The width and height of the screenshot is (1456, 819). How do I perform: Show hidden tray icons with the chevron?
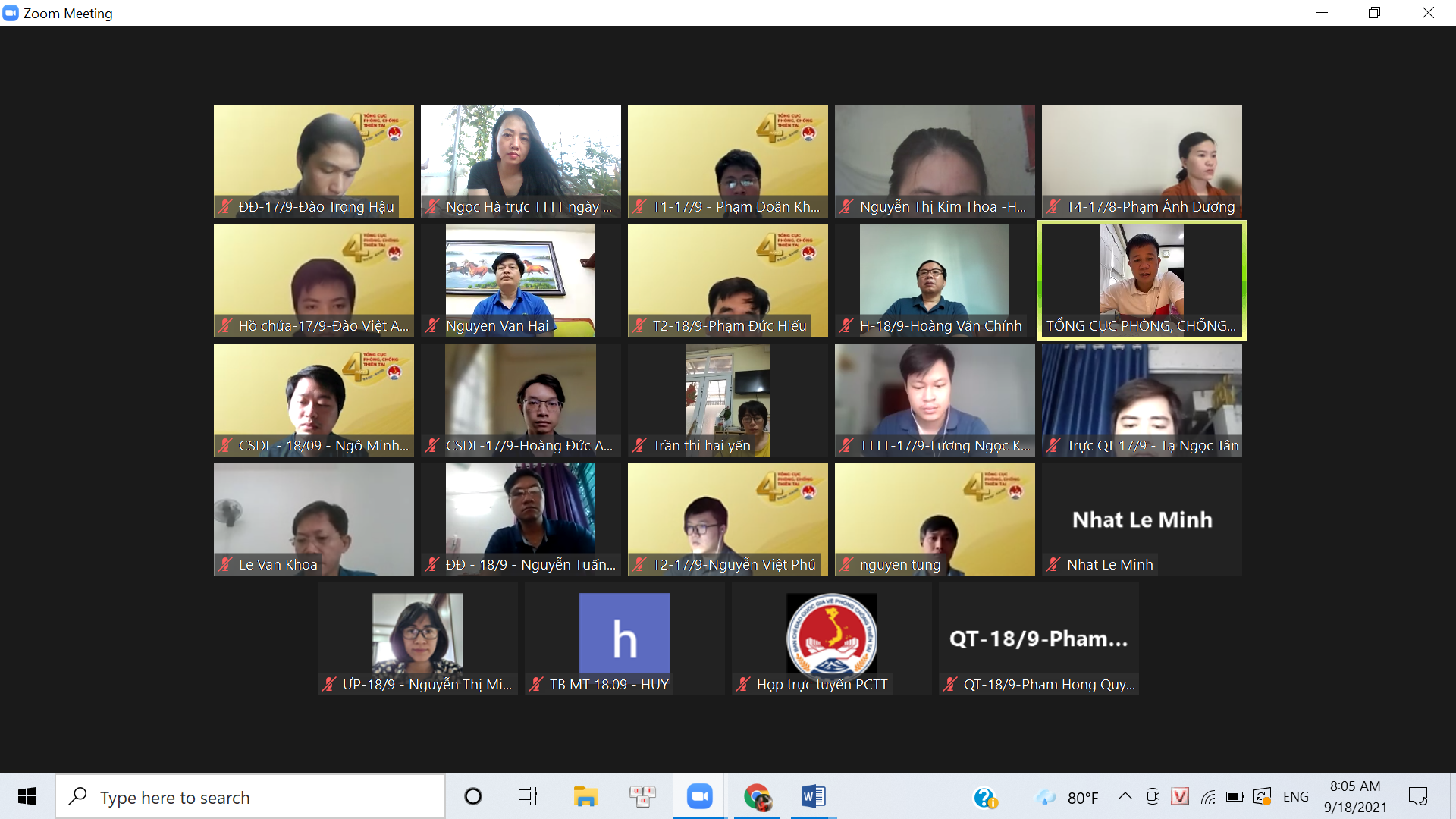point(1125,797)
